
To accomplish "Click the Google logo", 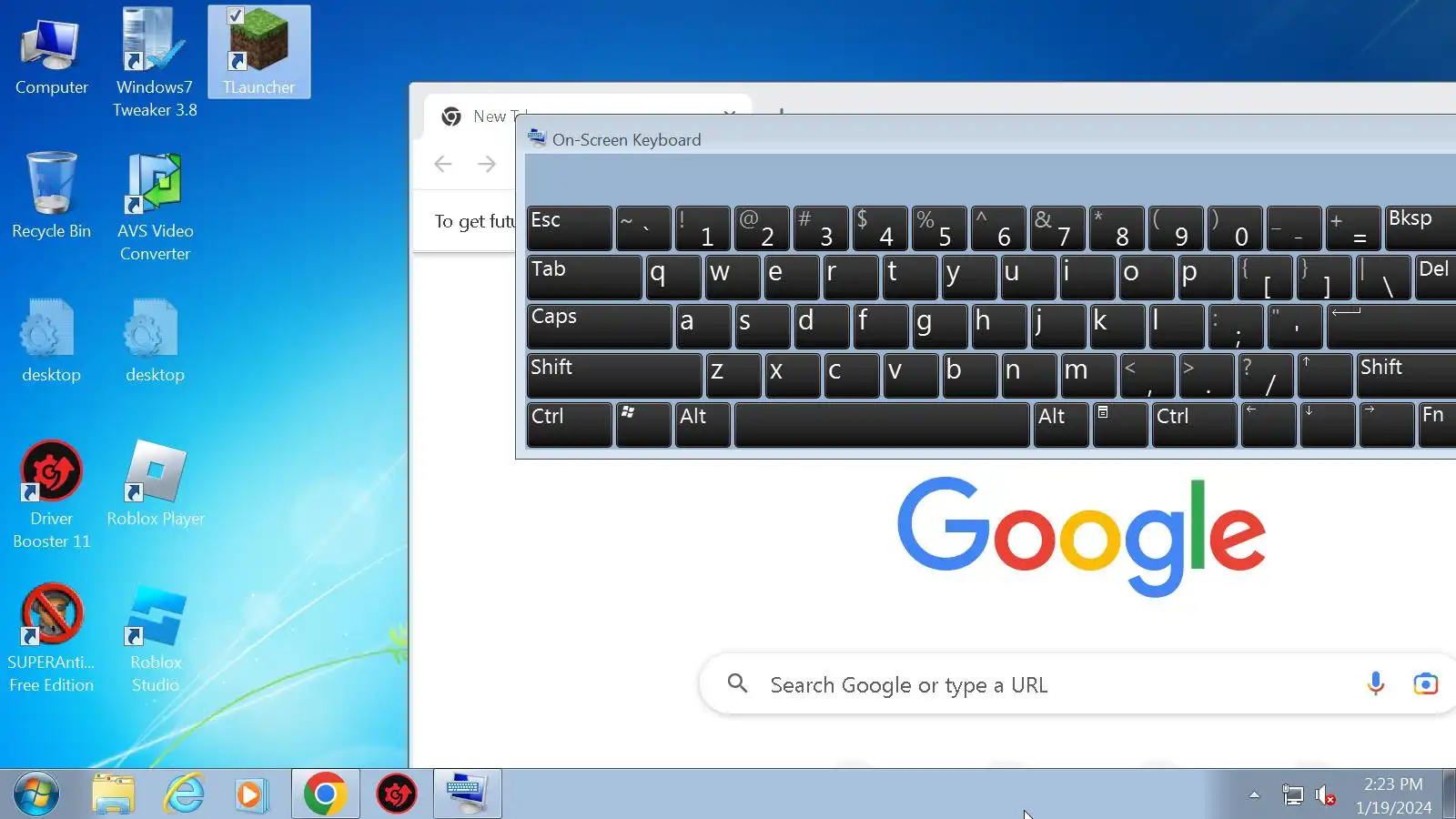I will pyautogui.click(x=1081, y=537).
